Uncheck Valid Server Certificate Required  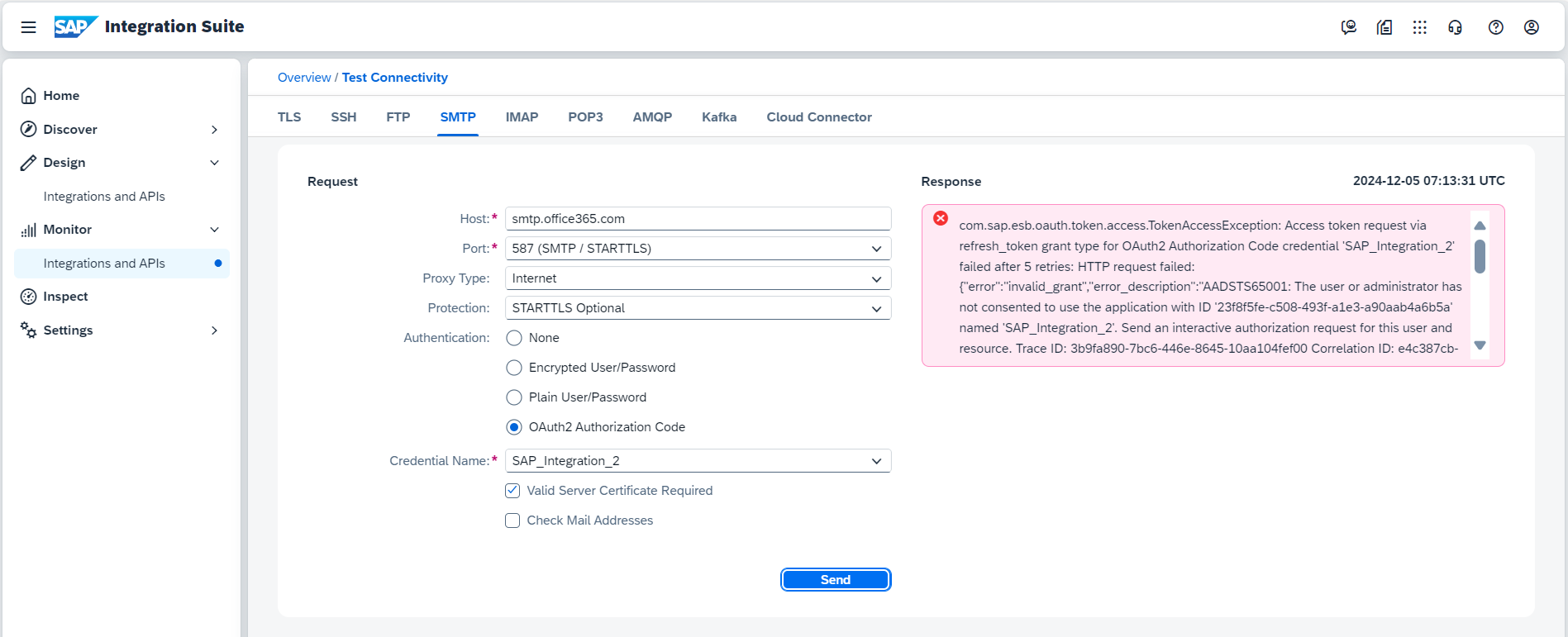[512, 491]
